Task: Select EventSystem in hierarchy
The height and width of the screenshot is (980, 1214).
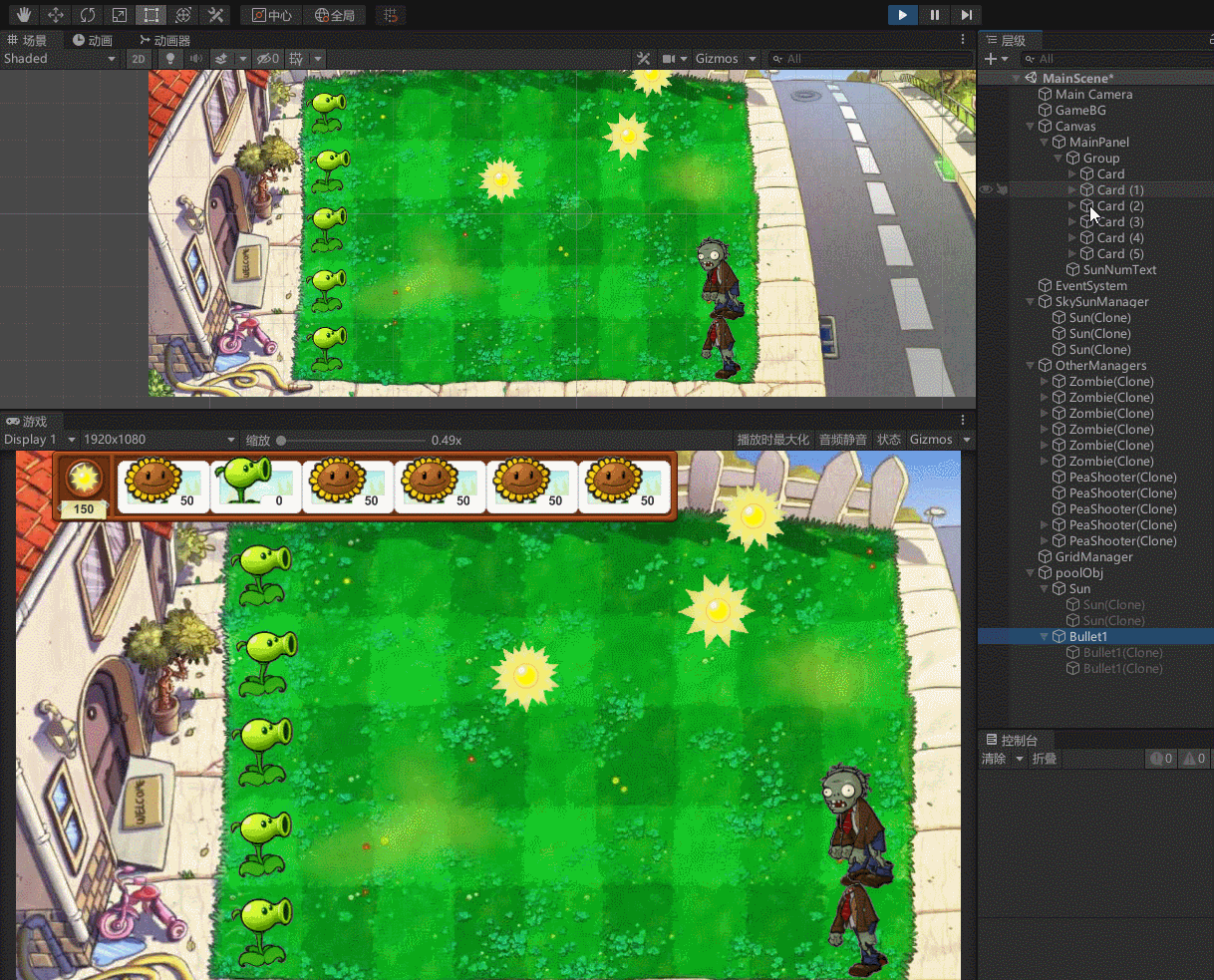Action: [x=1090, y=285]
